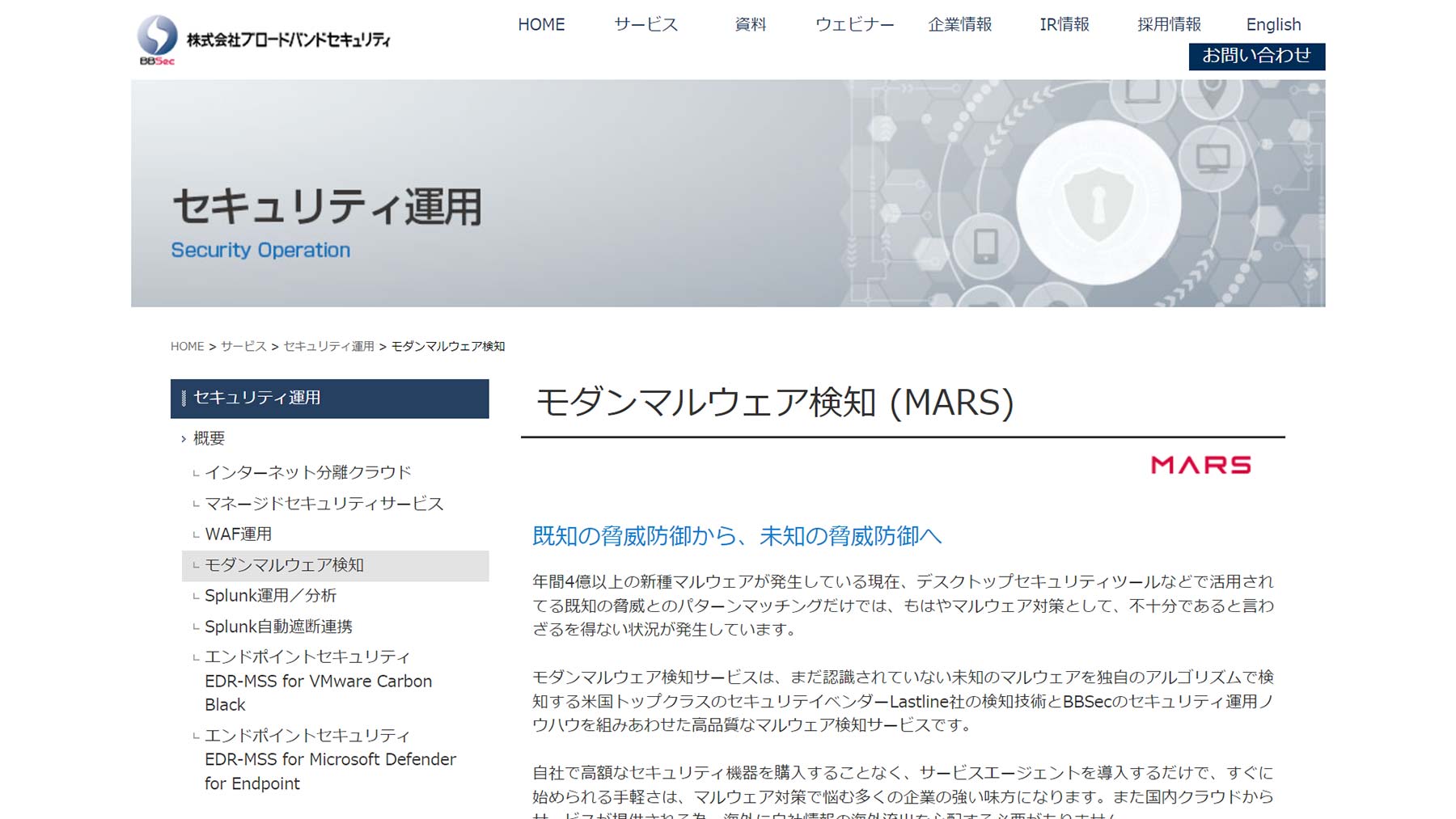Click the shield keyhole banner graphic
This screenshot has height=819, width=1456.
(1098, 205)
